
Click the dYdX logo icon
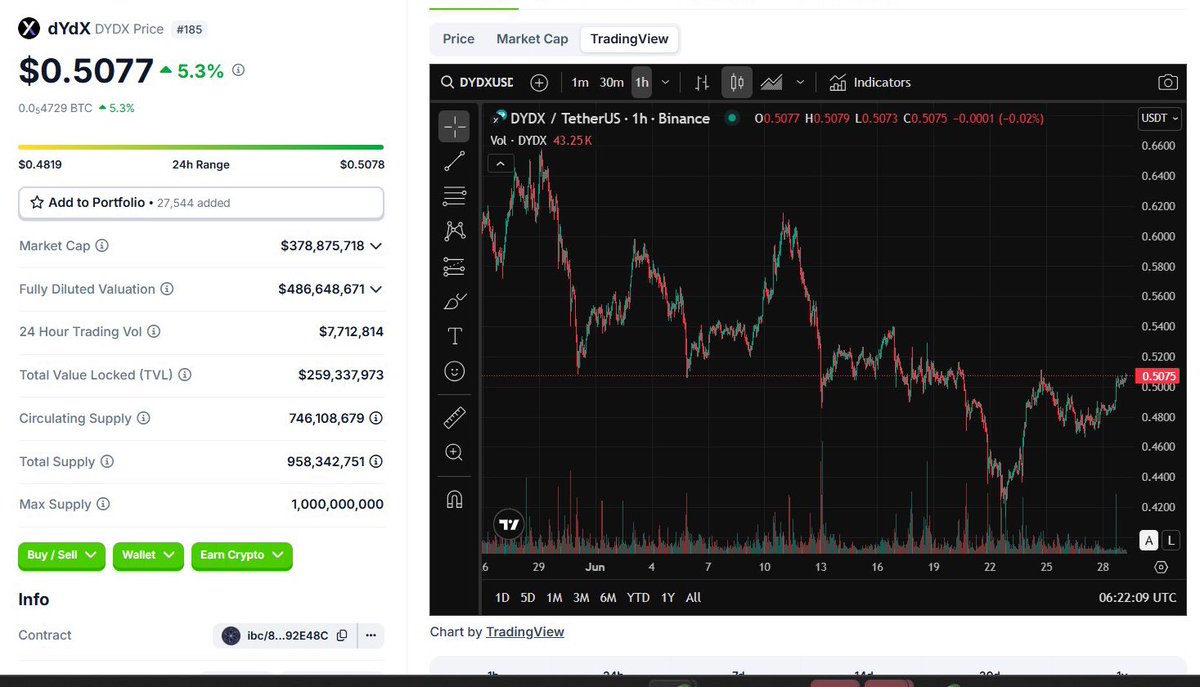coord(30,29)
